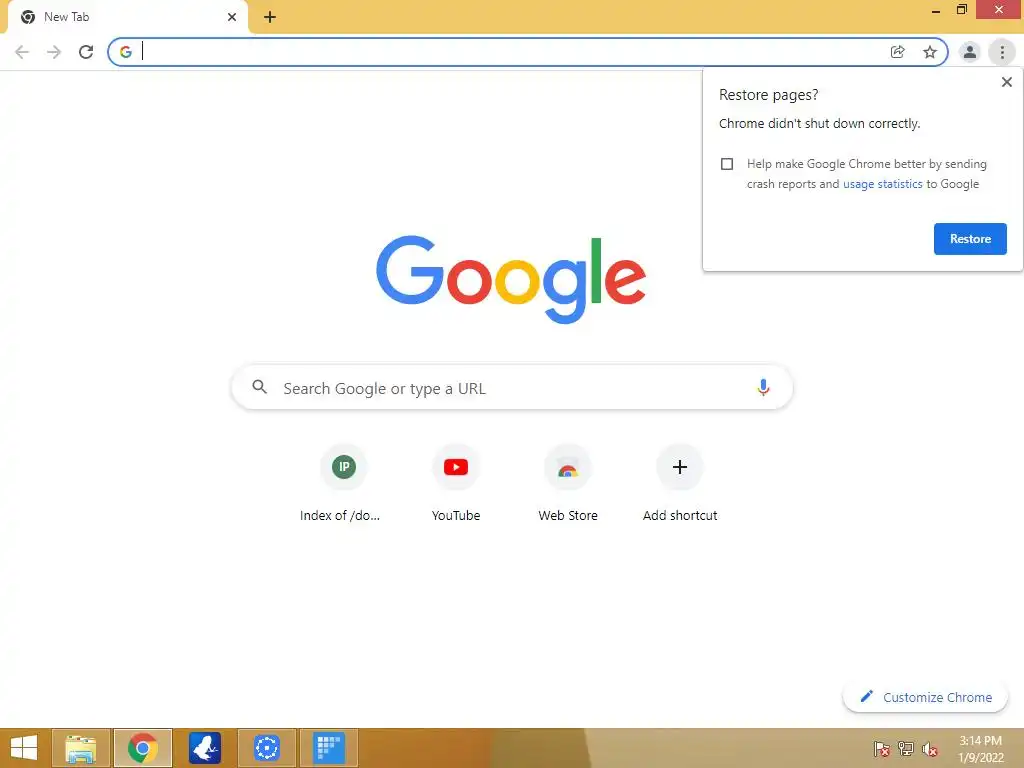Open the Index of /do... shortcut
This screenshot has height=768, width=1024.
[x=343, y=482]
